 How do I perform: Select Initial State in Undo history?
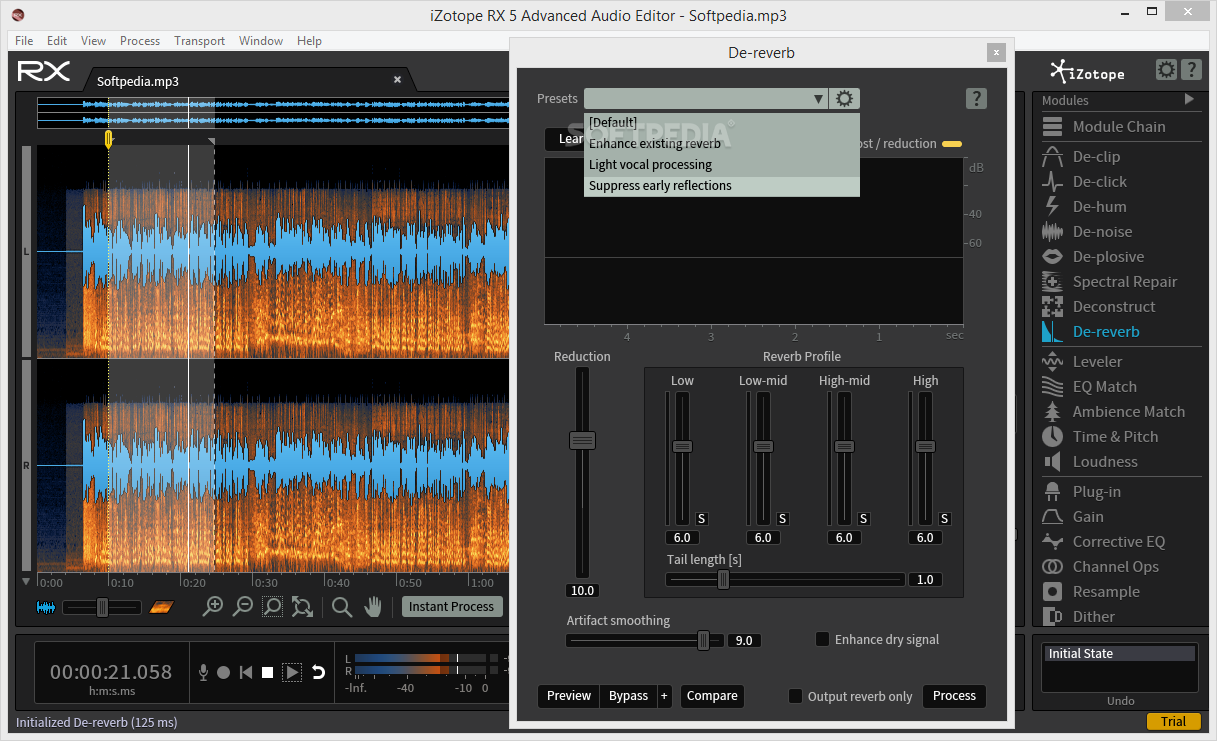coord(1120,654)
